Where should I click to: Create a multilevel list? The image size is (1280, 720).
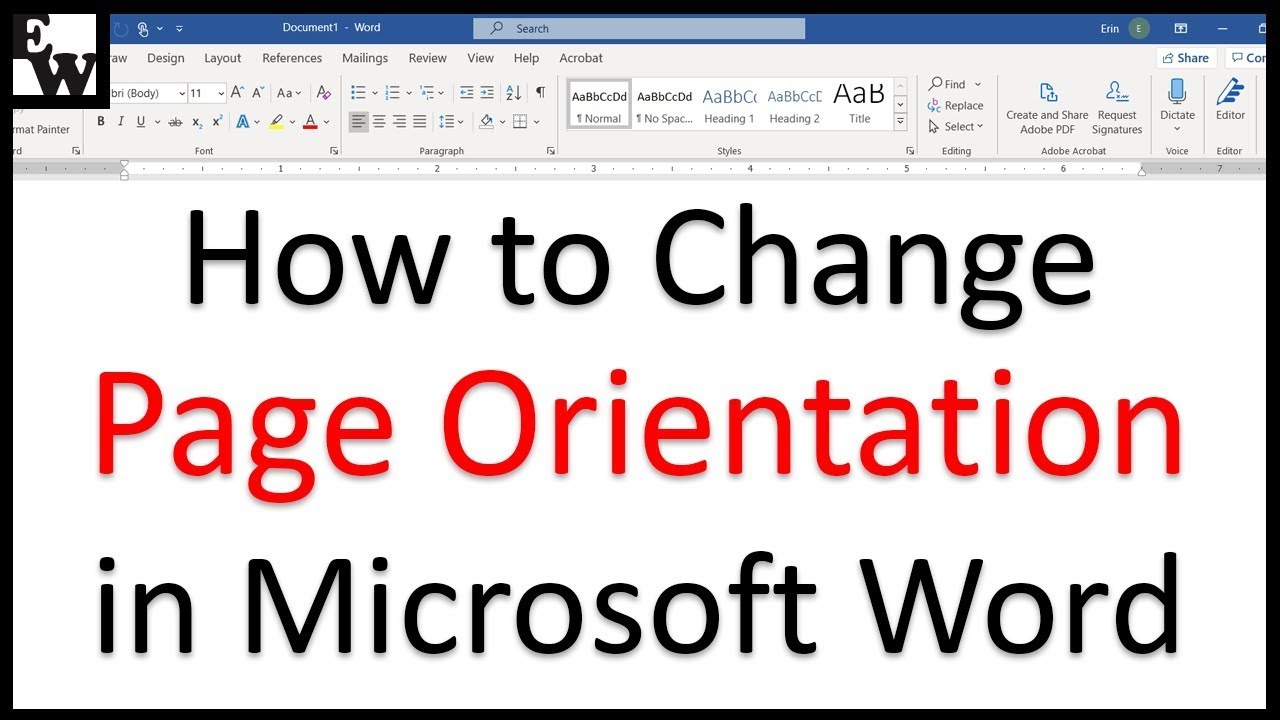click(x=427, y=93)
